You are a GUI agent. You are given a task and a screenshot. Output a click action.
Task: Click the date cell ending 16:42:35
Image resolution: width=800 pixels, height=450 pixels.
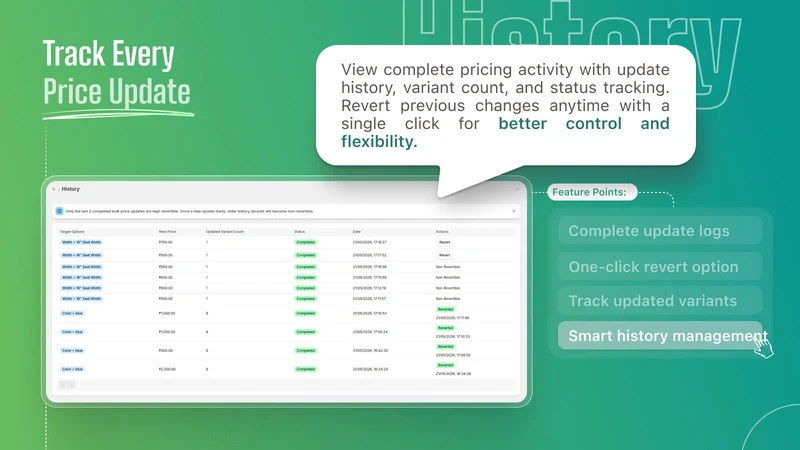coord(369,351)
